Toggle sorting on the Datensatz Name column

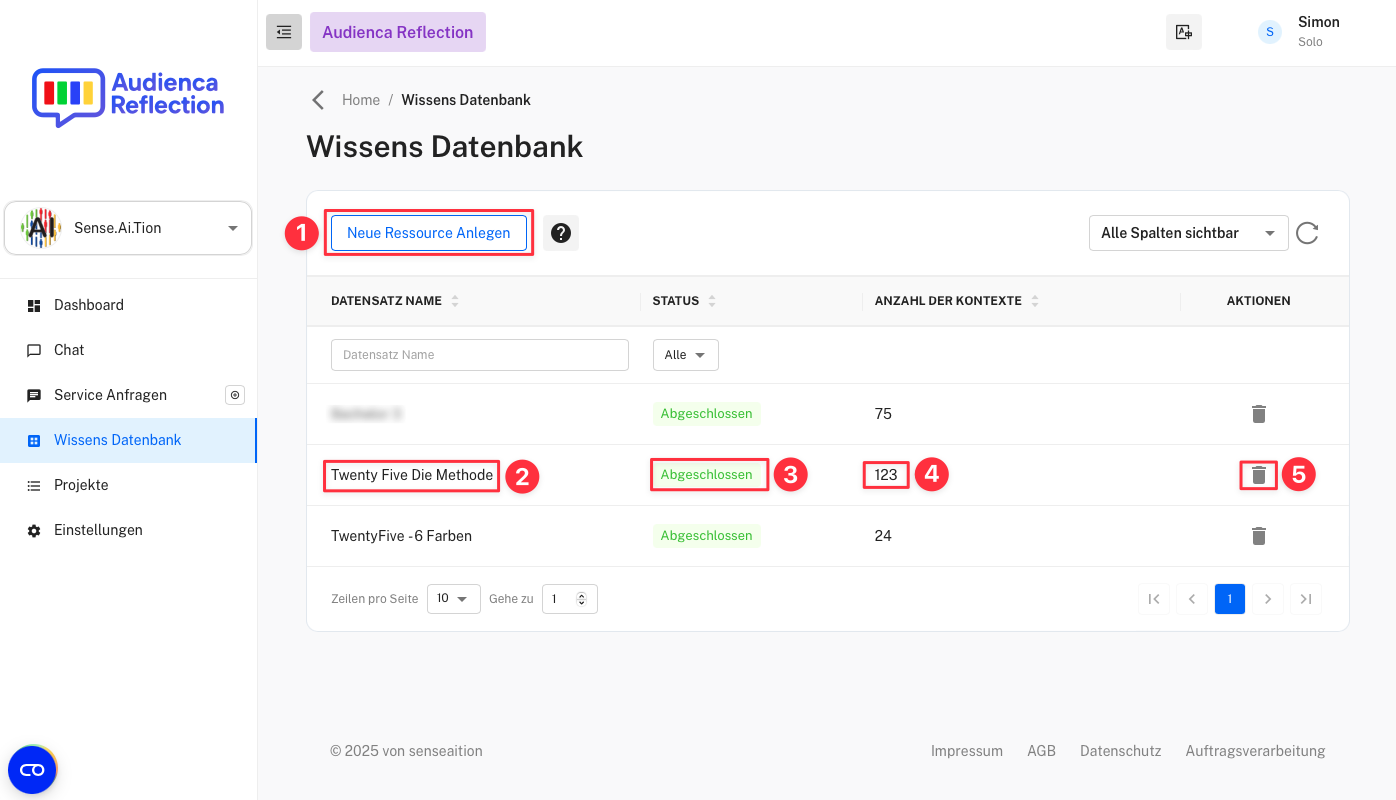point(455,300)
